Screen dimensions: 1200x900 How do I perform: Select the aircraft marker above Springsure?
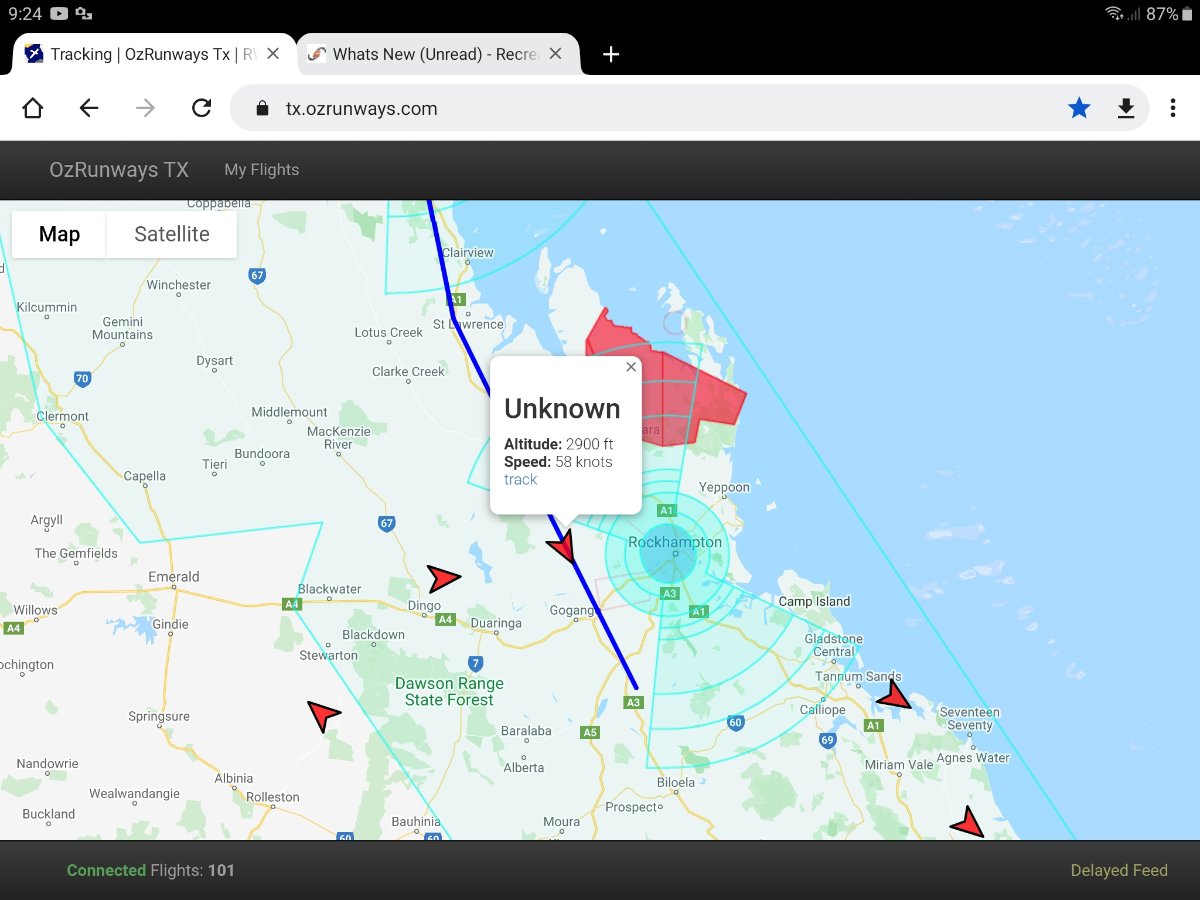pyautogui.click(x=322, y=714)
